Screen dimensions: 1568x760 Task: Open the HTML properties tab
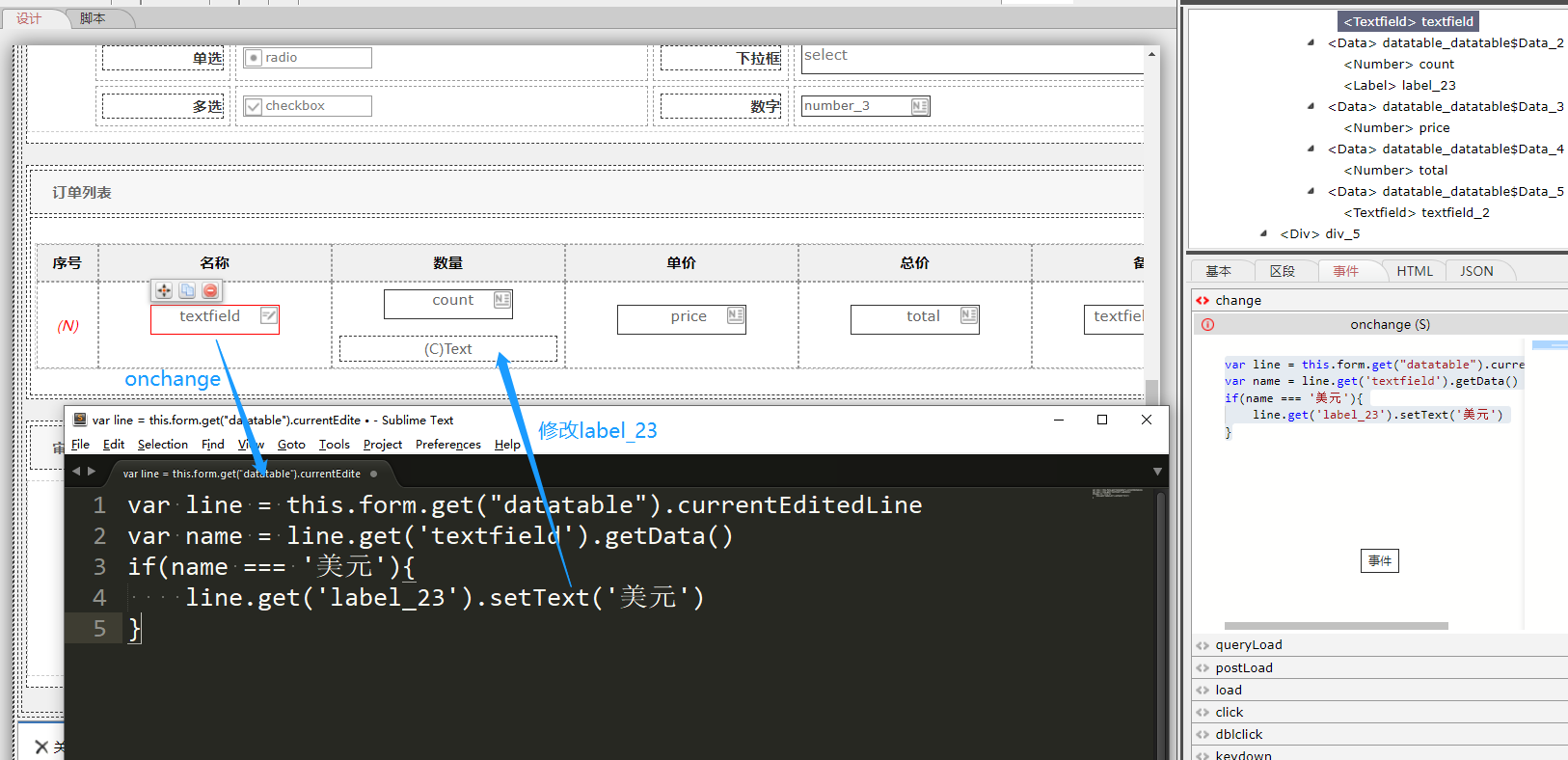[1415, 271]
